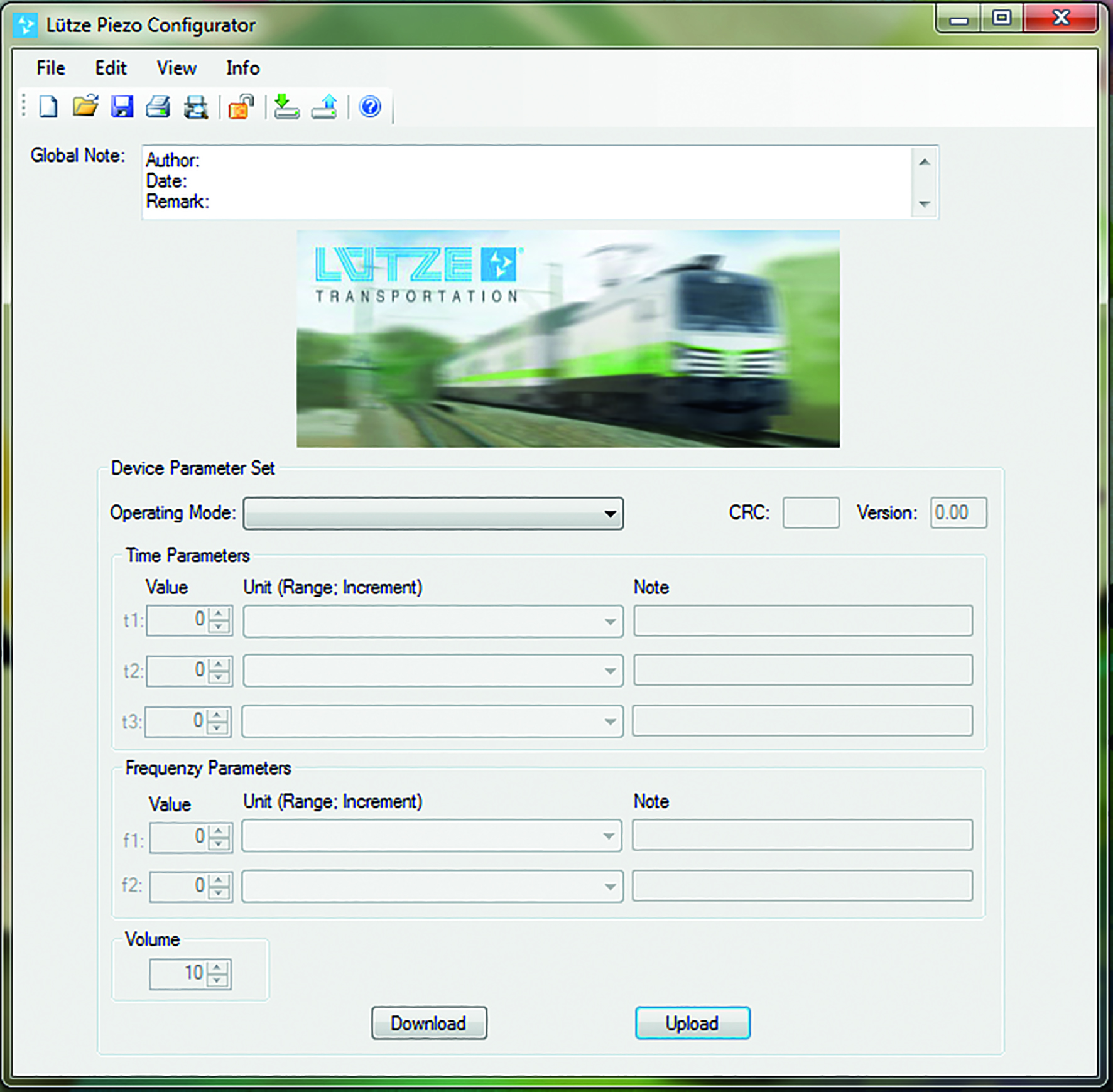
Task: Decrease the t2 value with the down arrow
Action: [219, 677]
